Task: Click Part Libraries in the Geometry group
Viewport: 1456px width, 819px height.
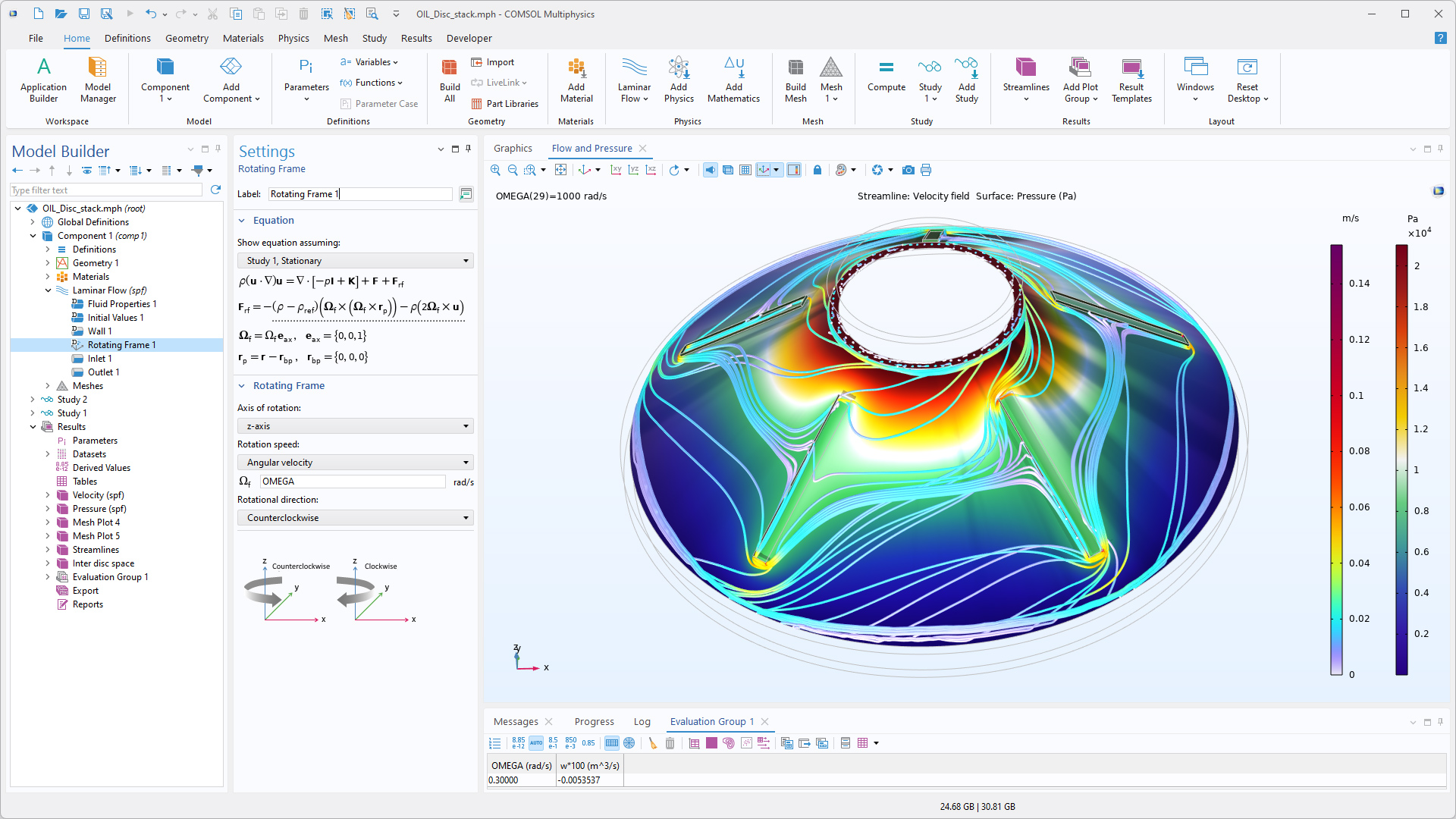Action: (x=505, y=104)
